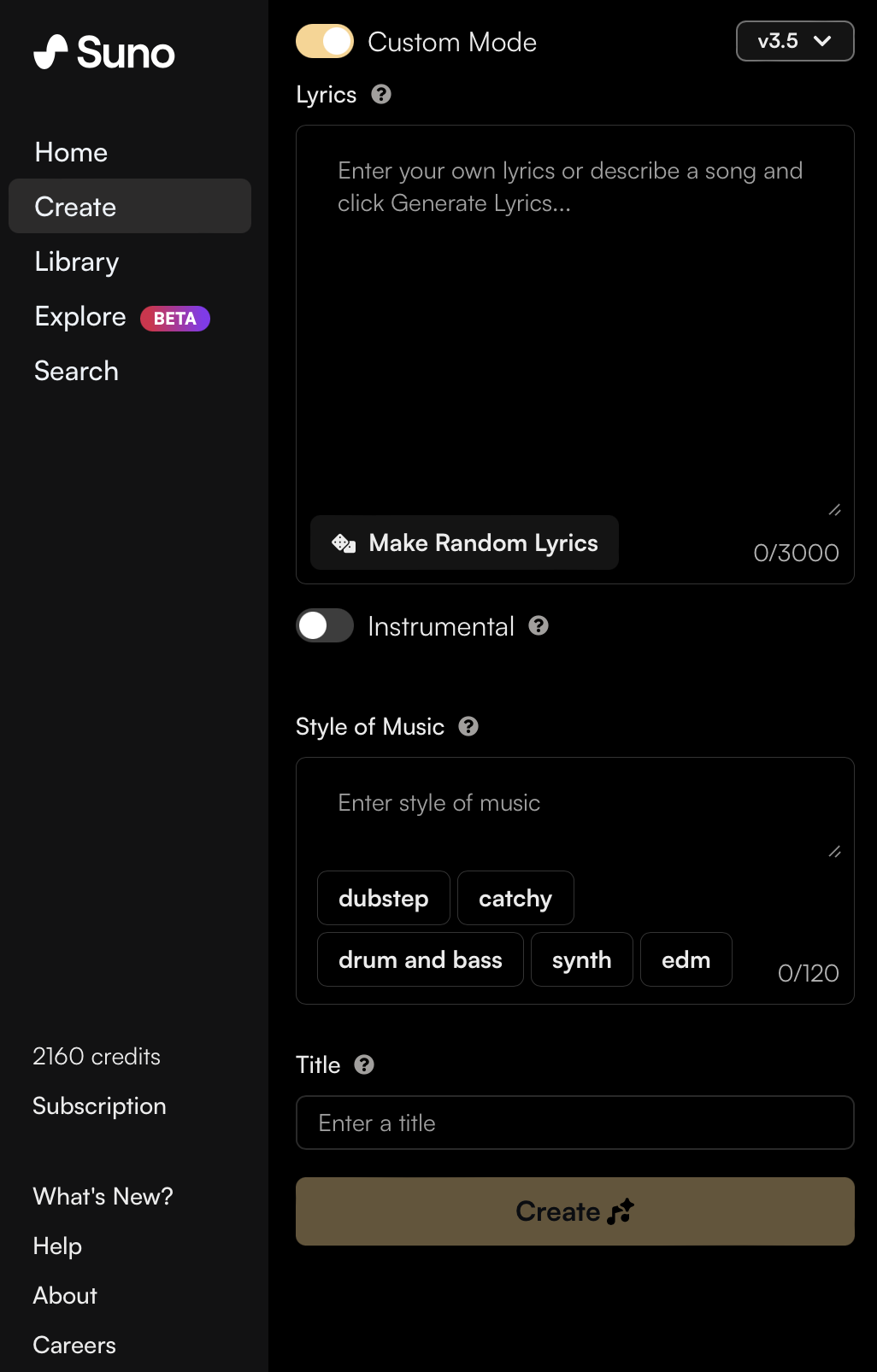Disable the Custom Mode toggle

point(325,41)
